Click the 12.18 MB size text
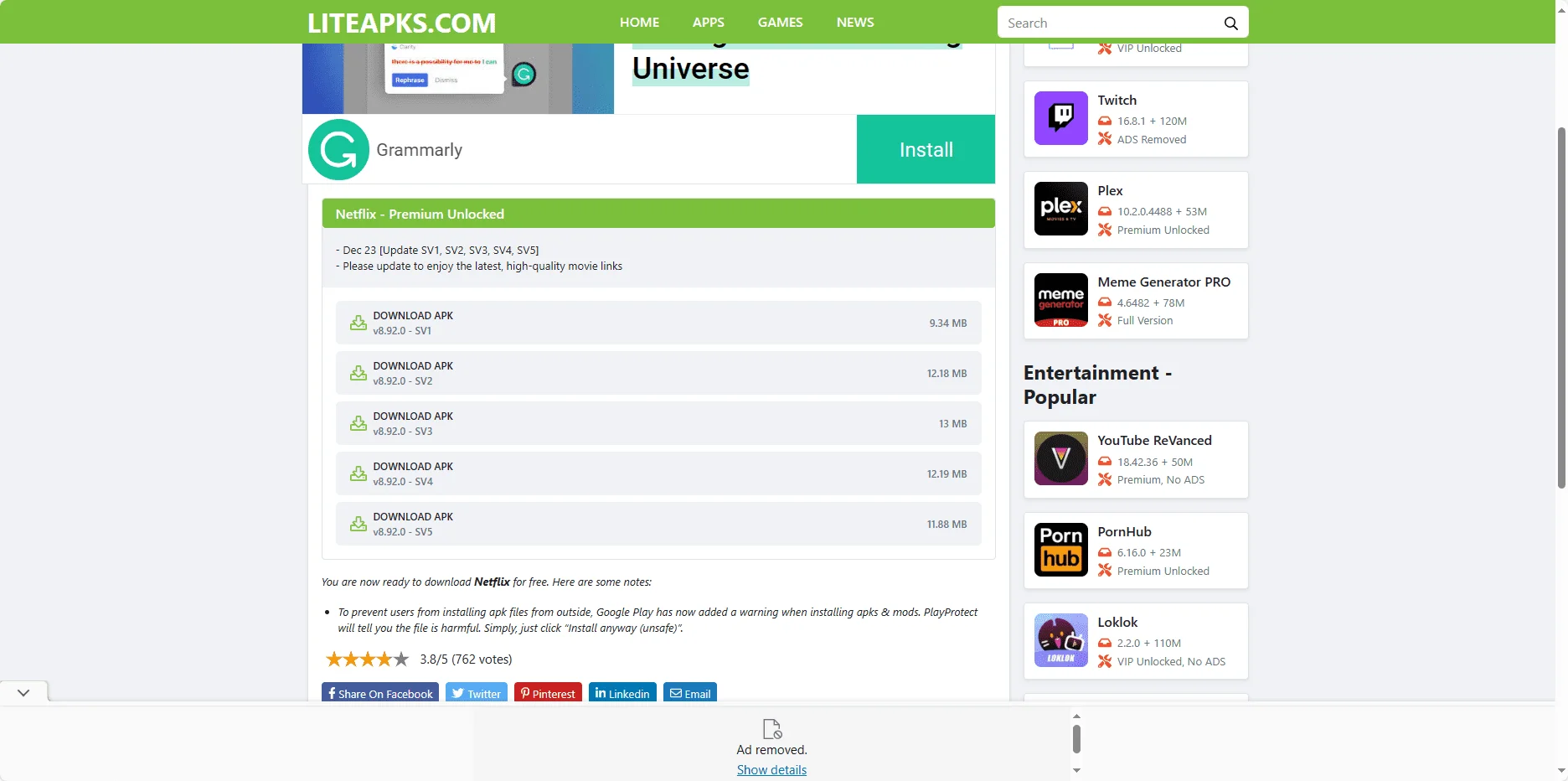 click(946, 374)
